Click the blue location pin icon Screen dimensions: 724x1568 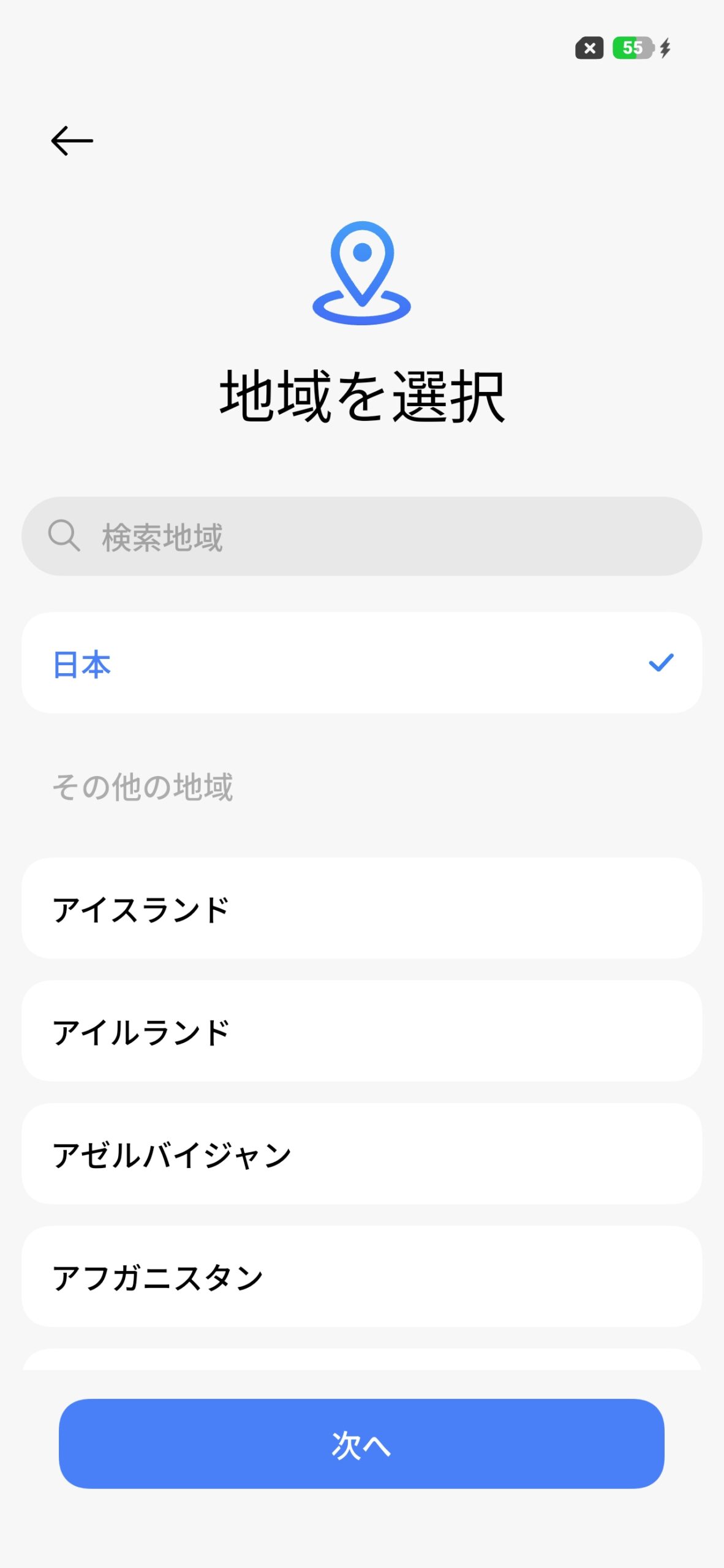(x=362, y=273)
